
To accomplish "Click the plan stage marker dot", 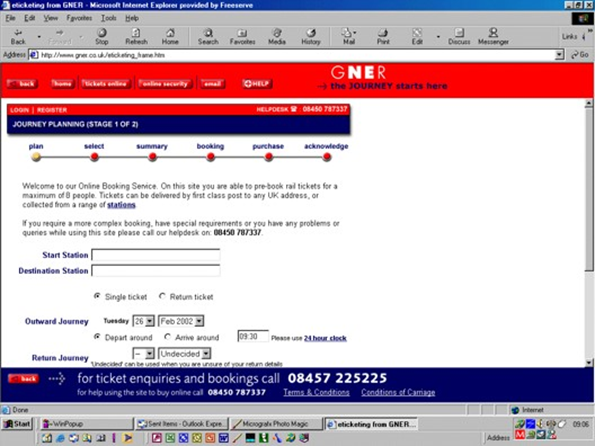I will 36,156.
